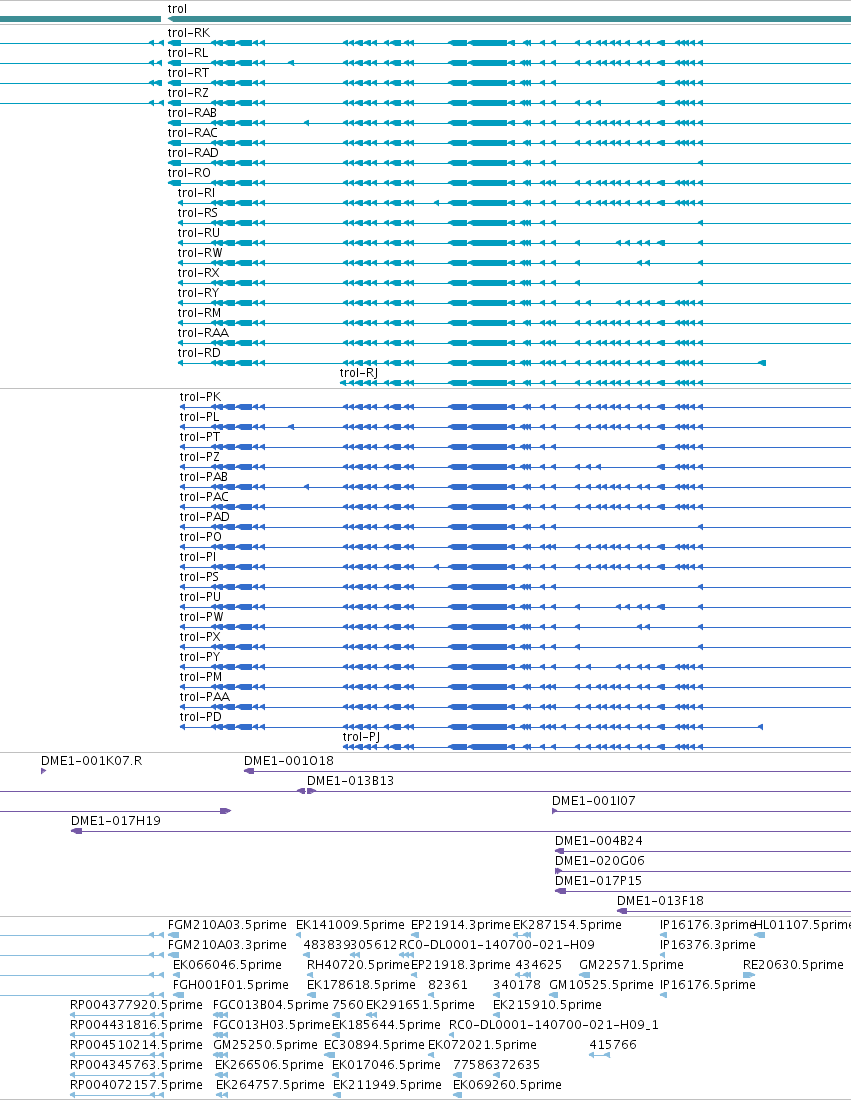Image resolution: width=851 pixels, height=1100 pixels.
Task: Select EST RP004377920.5prime label
Action: [136, 1005]
